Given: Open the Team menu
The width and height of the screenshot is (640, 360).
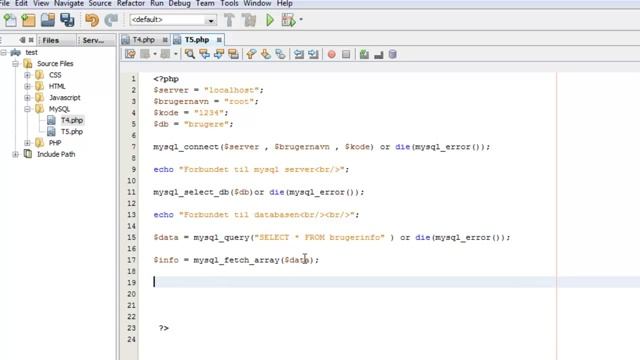Looking at the screenshot, I should [x=205, y=3].
